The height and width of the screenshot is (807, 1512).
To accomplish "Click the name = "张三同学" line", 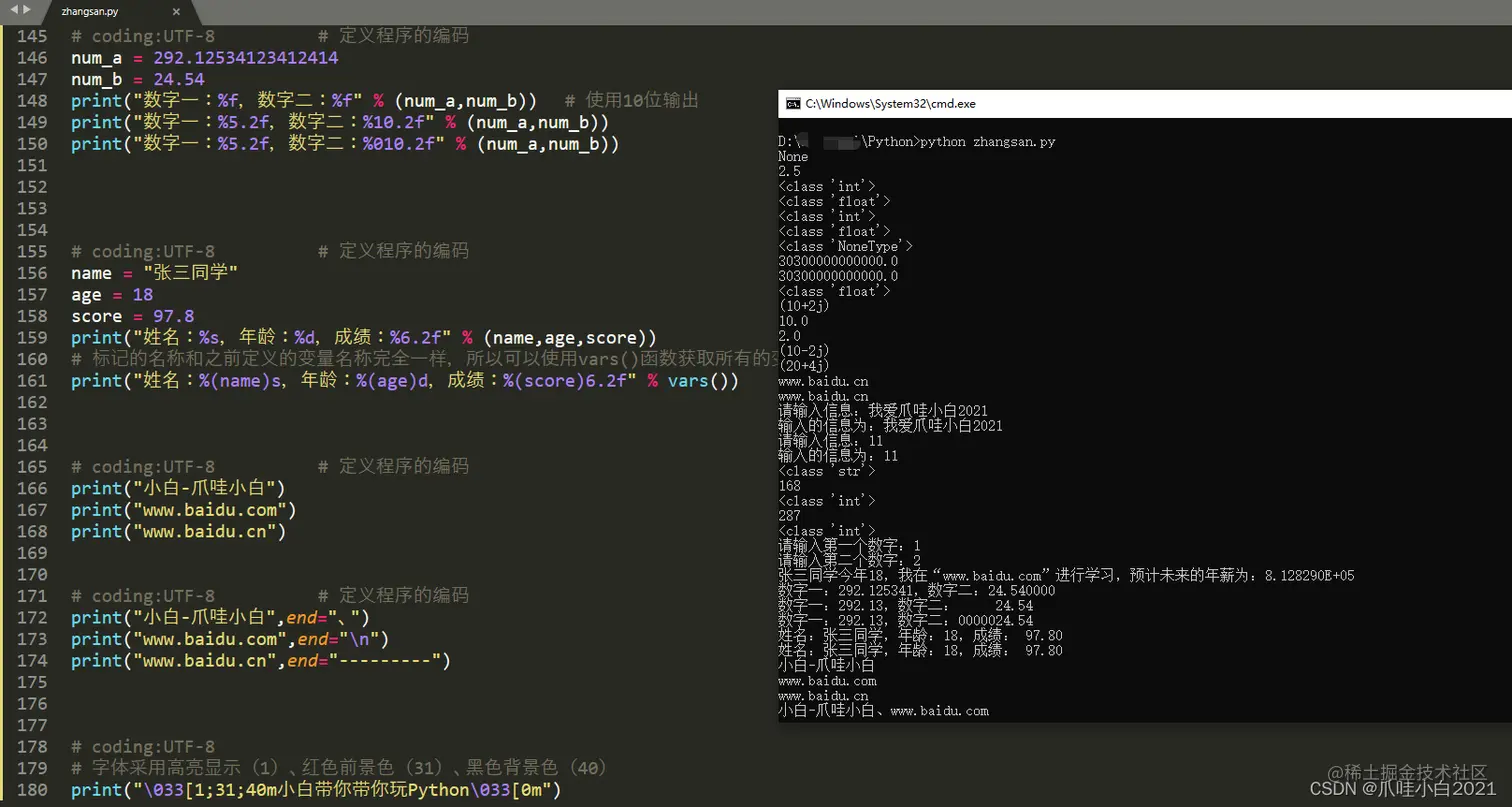I will click(155, 273).
